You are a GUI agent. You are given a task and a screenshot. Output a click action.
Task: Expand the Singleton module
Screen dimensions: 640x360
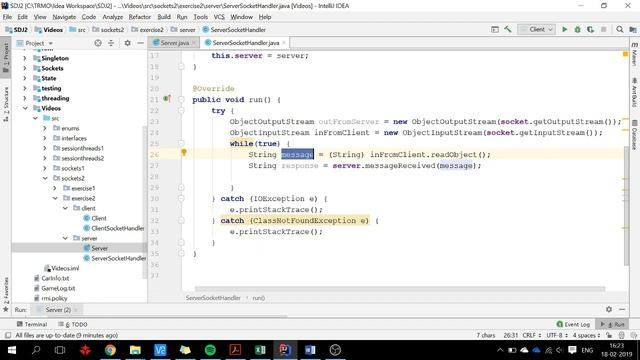[x=25, y=58]
